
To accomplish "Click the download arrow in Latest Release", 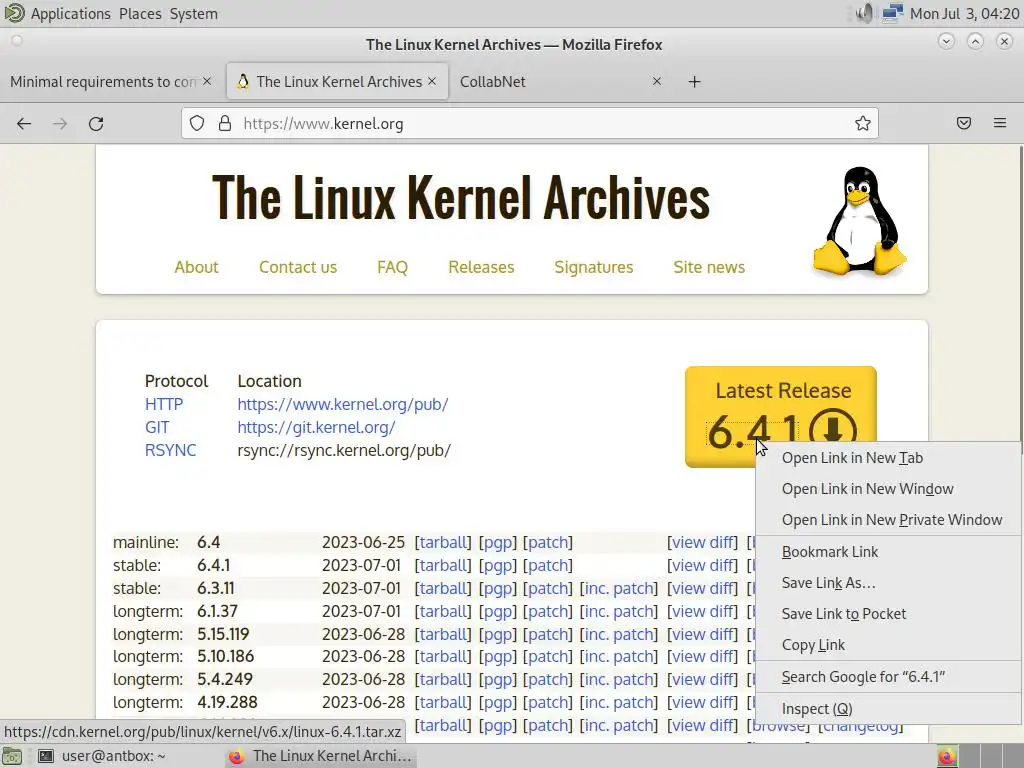I will pos(833,430).
